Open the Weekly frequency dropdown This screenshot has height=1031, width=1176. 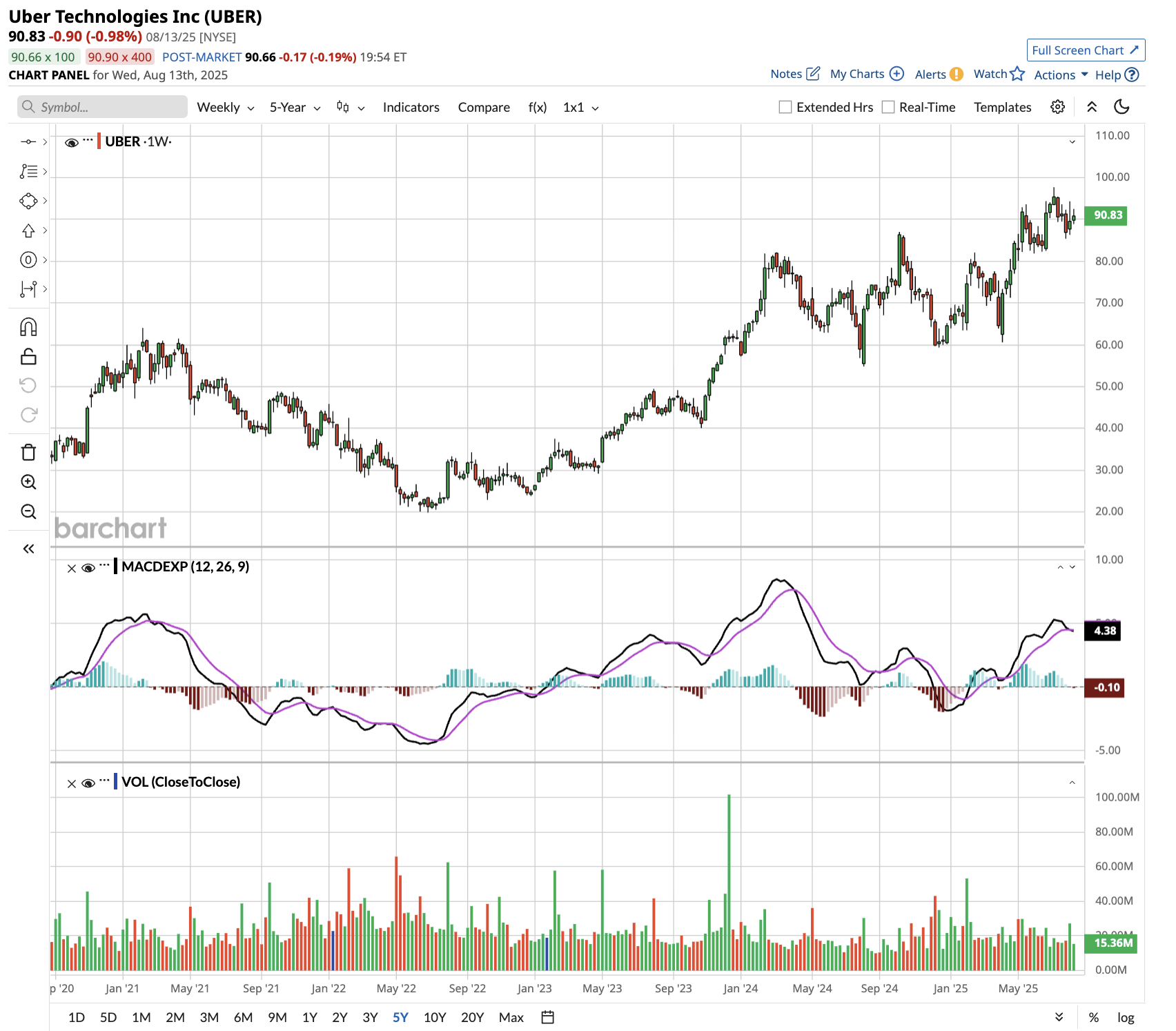226,107
